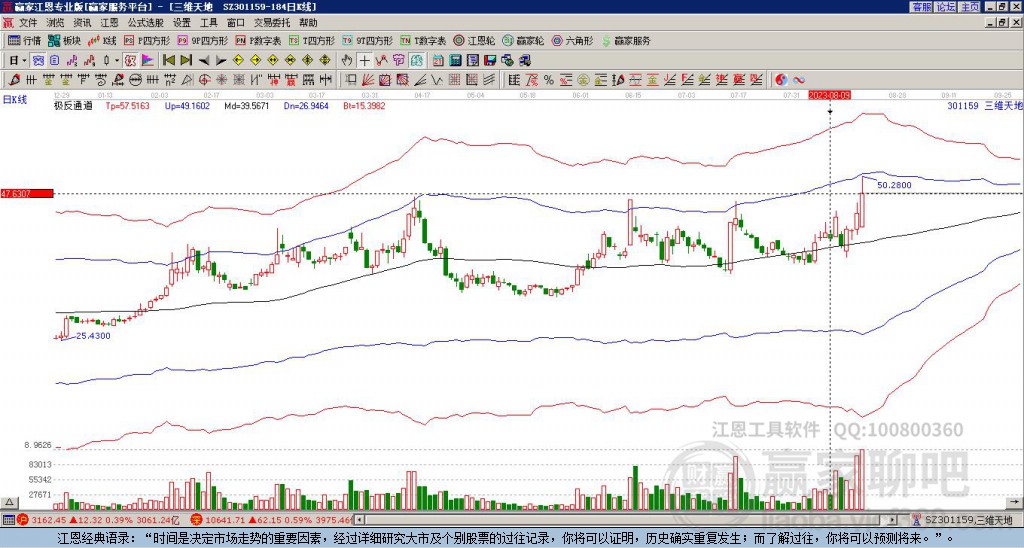Open the 帮助 menu
The image size is (1024, 548).
click(x=308, y=23)
